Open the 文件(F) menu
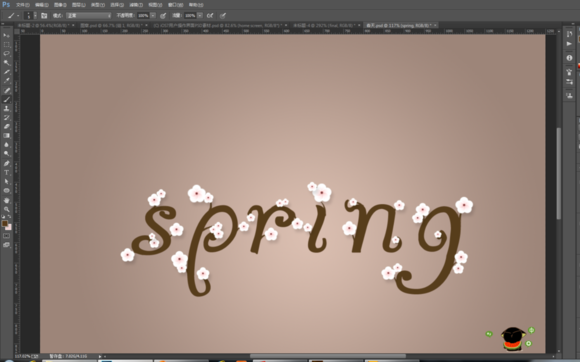The width and height of the screenshot is (580, 362). tap(23, 5)
